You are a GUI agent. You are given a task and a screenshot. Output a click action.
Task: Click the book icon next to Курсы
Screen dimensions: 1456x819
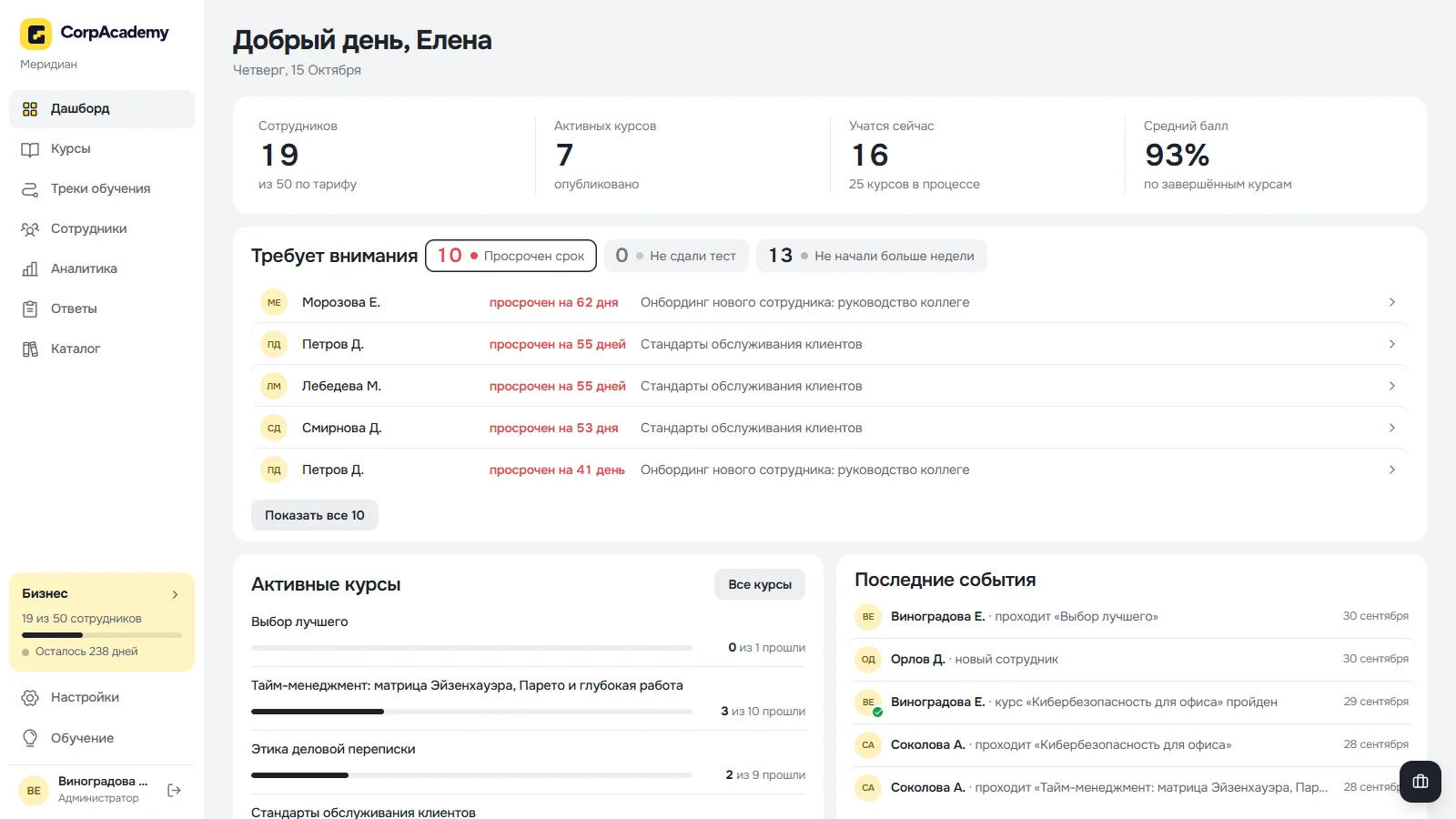30,149
